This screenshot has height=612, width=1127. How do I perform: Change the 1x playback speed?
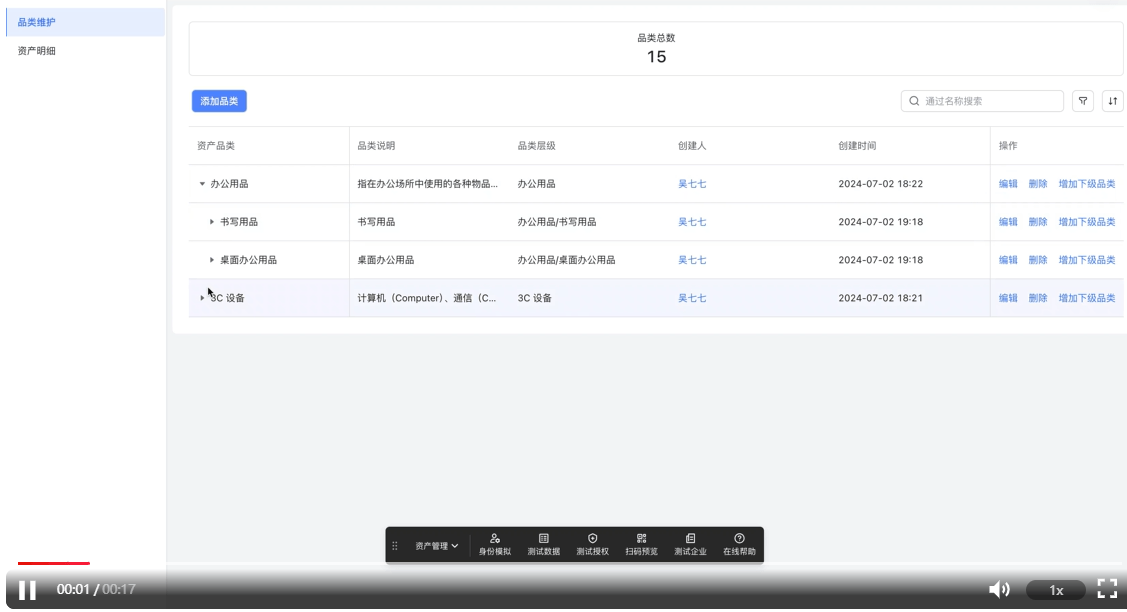pos(1055,590)
